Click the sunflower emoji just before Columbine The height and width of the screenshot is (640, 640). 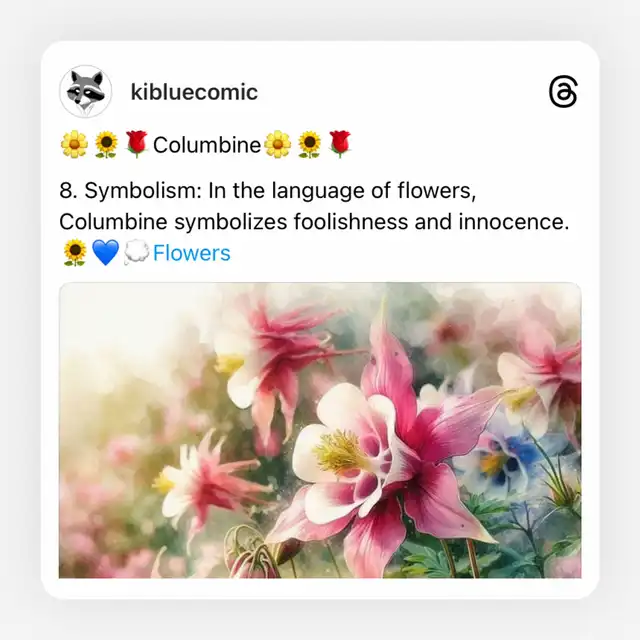click(x=106, y=144)
